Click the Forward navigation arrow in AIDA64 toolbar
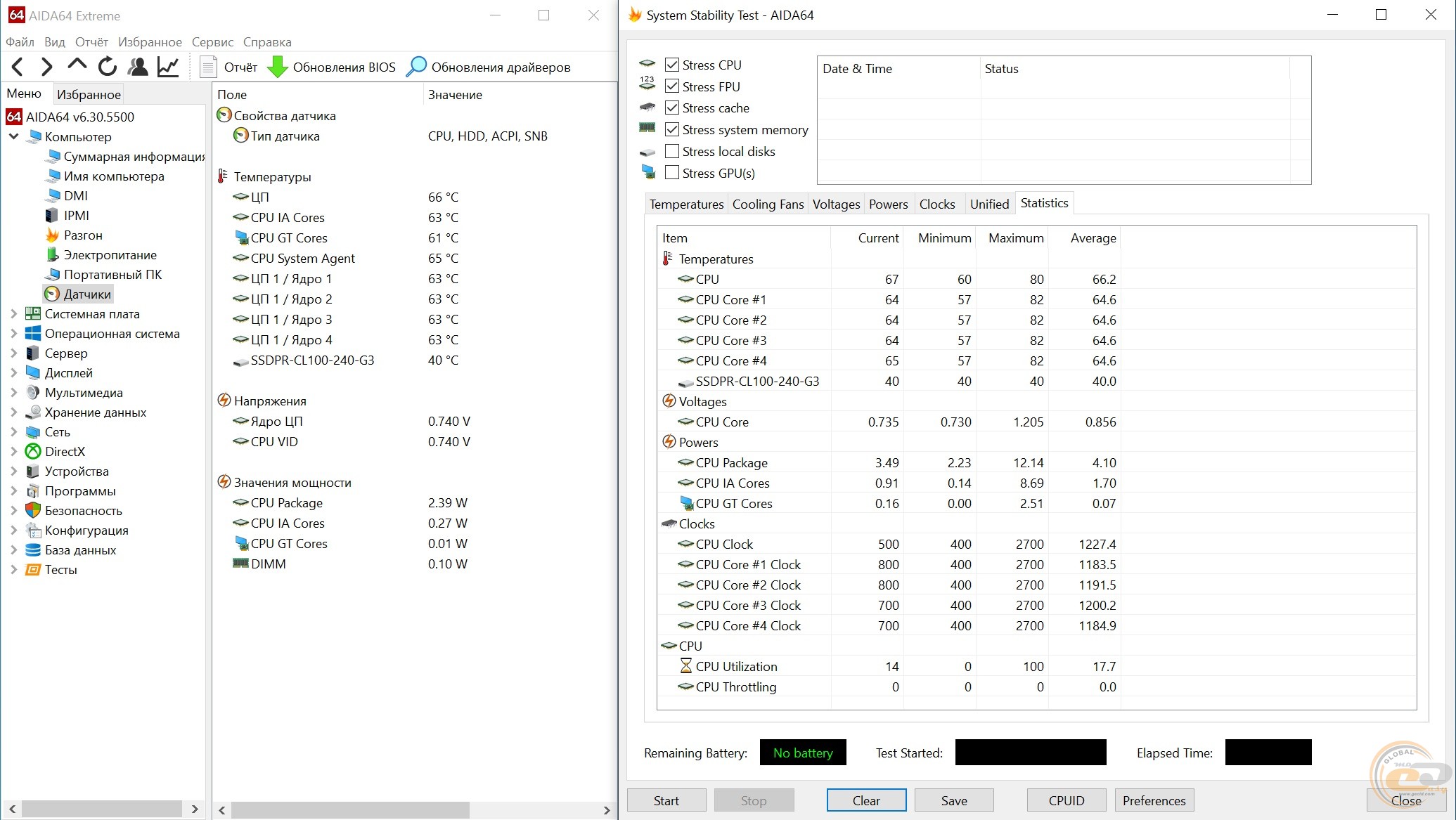 coord(46,67)
